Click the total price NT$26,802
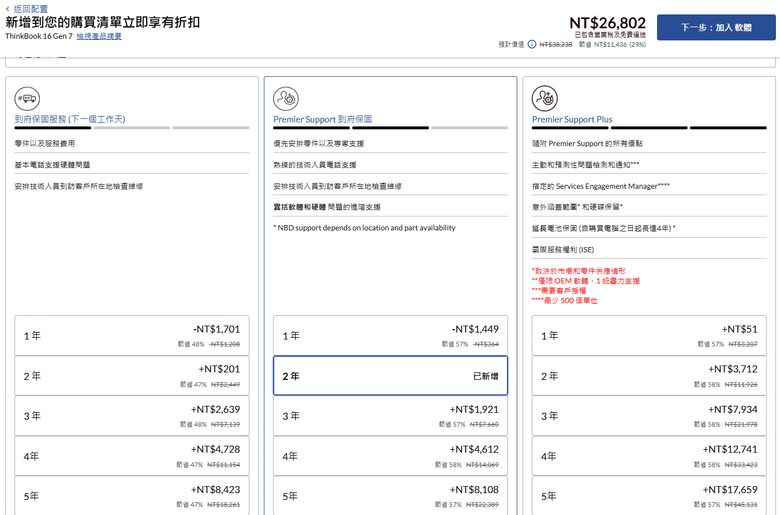This screenshot has height=515, width=780. [607, 23]
